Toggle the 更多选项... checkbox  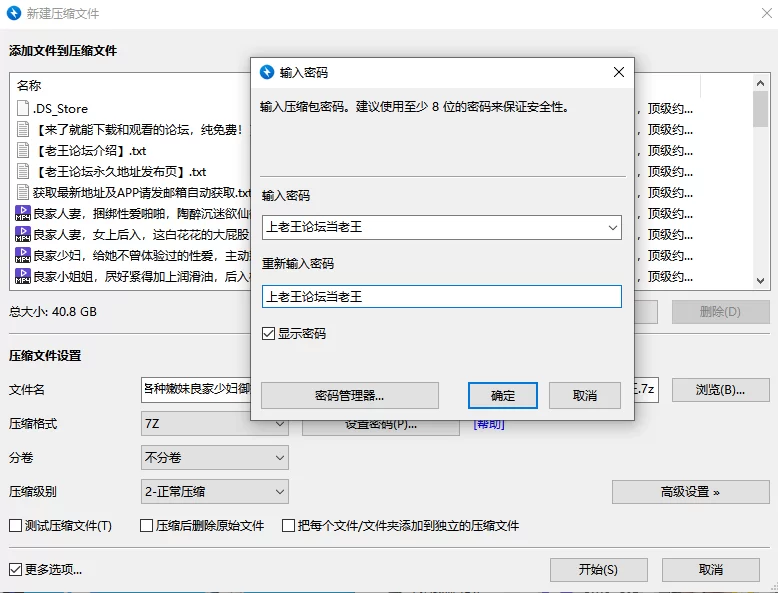(x=15, y=569)
